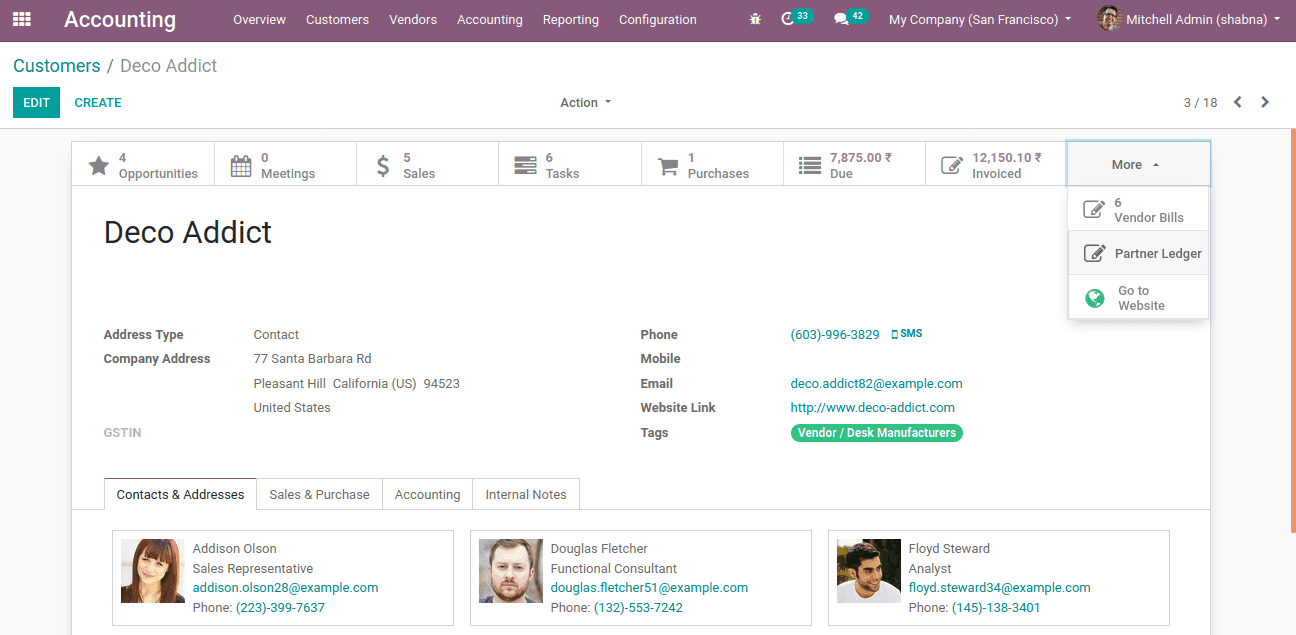Image resolution: width=1296 pixels, height=635 pixels.
Task: Click the Purchases shopping cart icon
Action: [667, 166]
